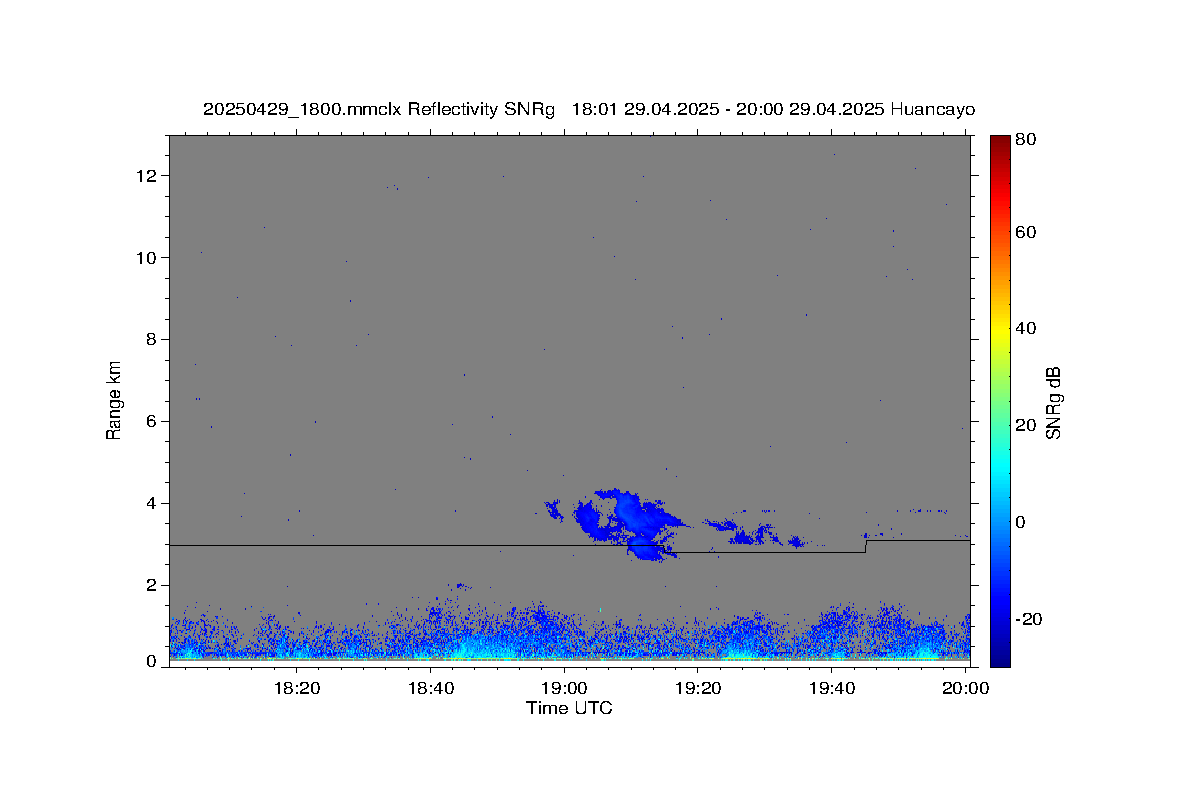The image size is (1200, 800).
Task: Click the 18:20 time tick label
Action: [x=296, y=688]
